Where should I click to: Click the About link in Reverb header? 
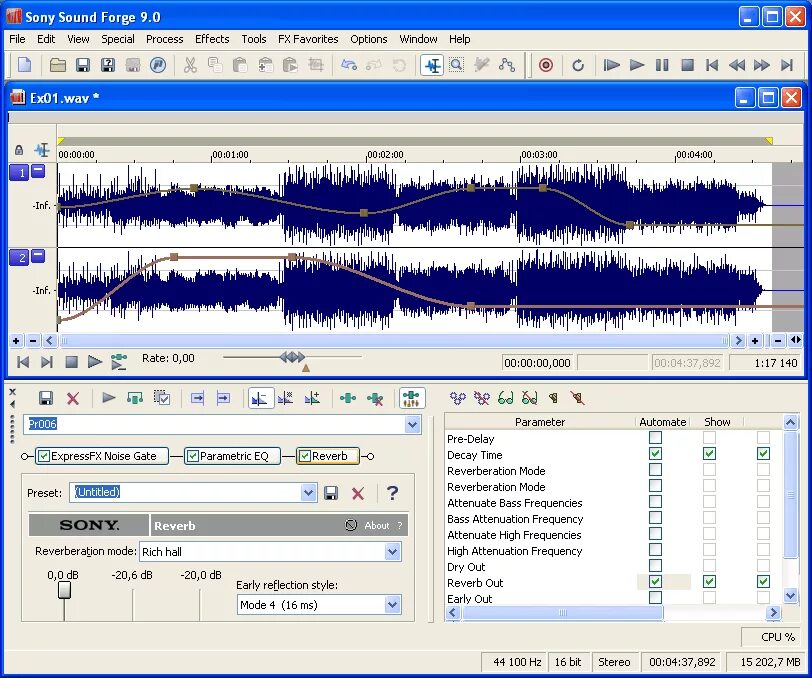(x=376, y=526)
